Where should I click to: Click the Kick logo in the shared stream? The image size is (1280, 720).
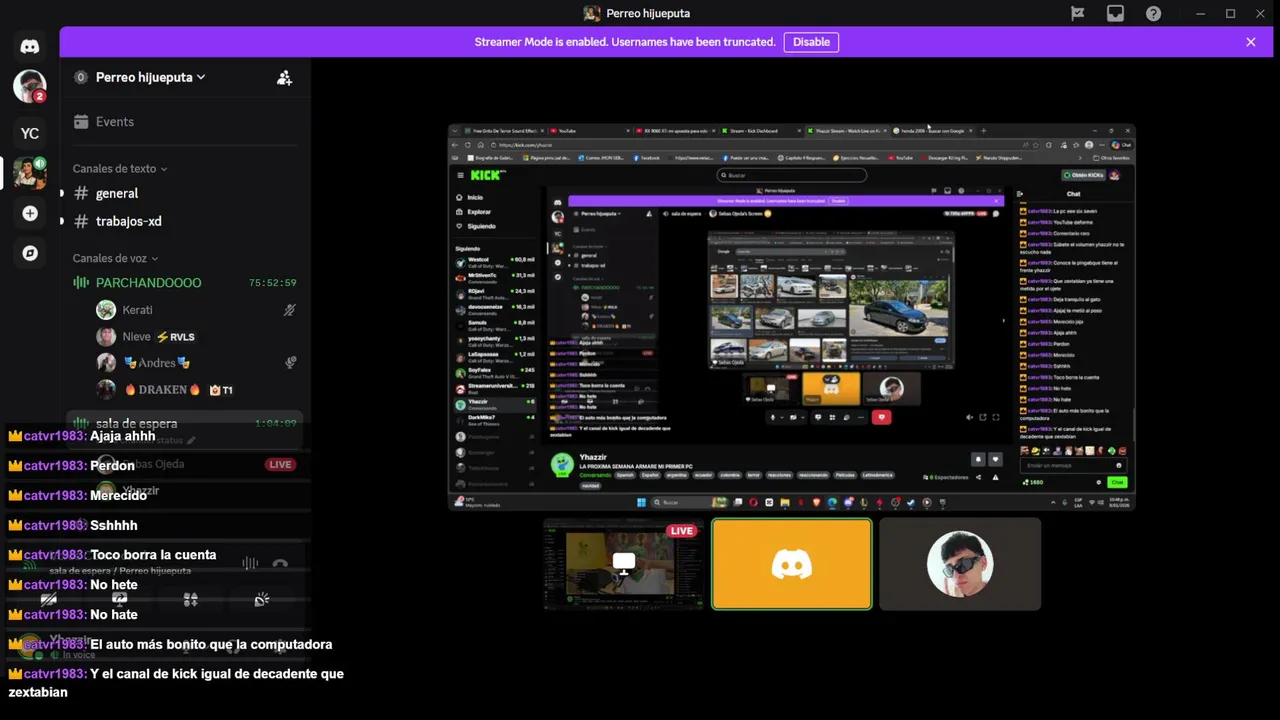tap(485, 175)
